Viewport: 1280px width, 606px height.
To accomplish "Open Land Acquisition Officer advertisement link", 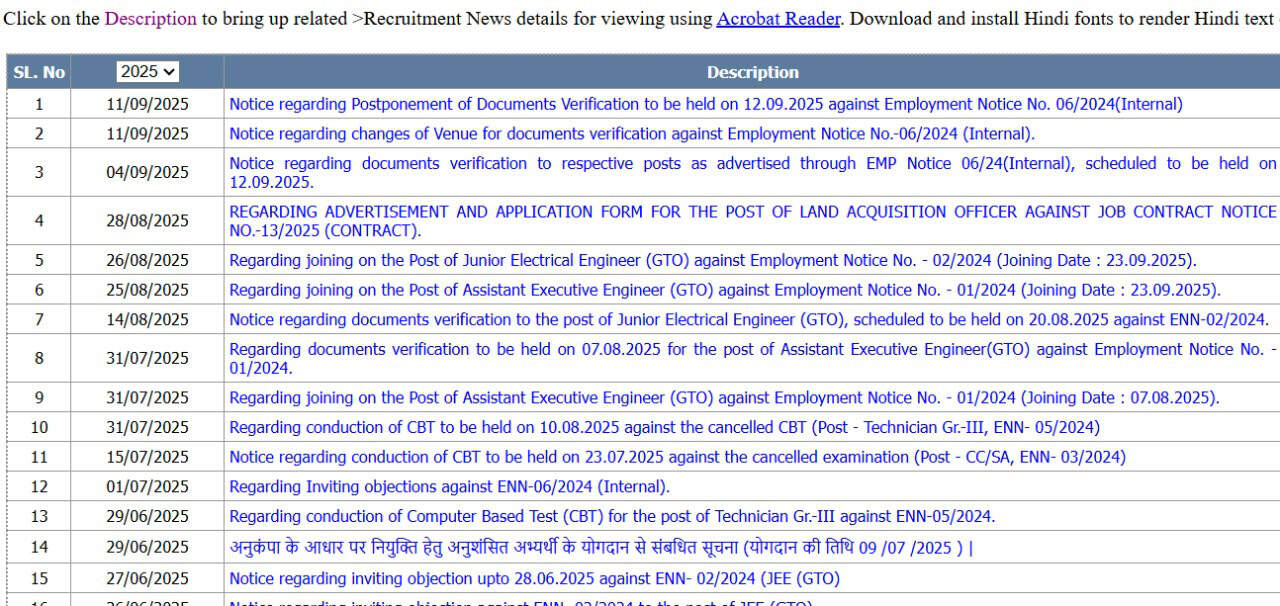I will click(x=753, y=221).
